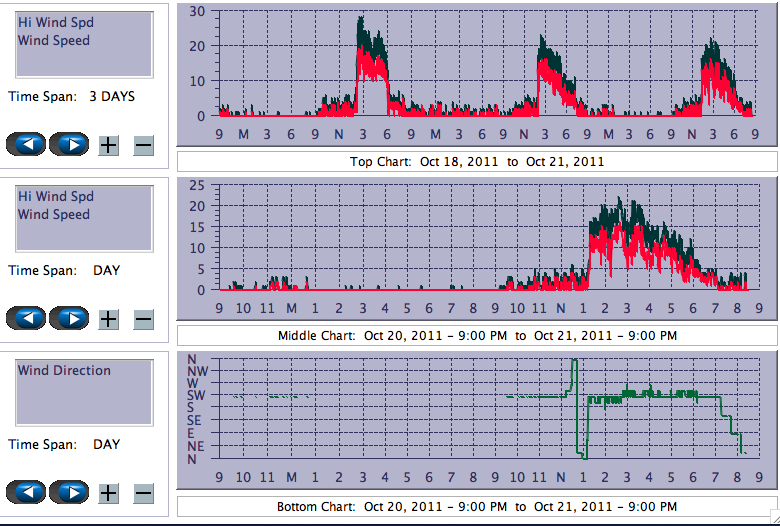Step the Wind Direction chart forward
Viewport: 780px width, 526px height.
[69, 492]
